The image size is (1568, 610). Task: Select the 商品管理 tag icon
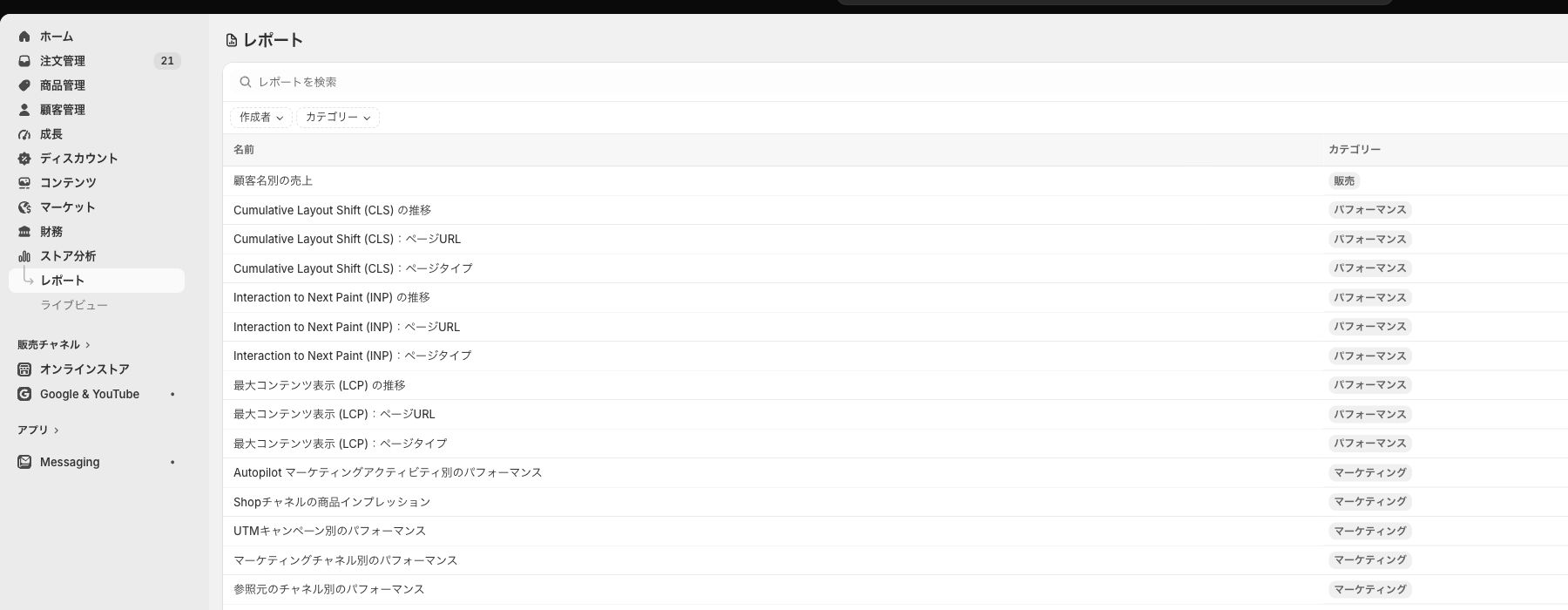point(24,85)
